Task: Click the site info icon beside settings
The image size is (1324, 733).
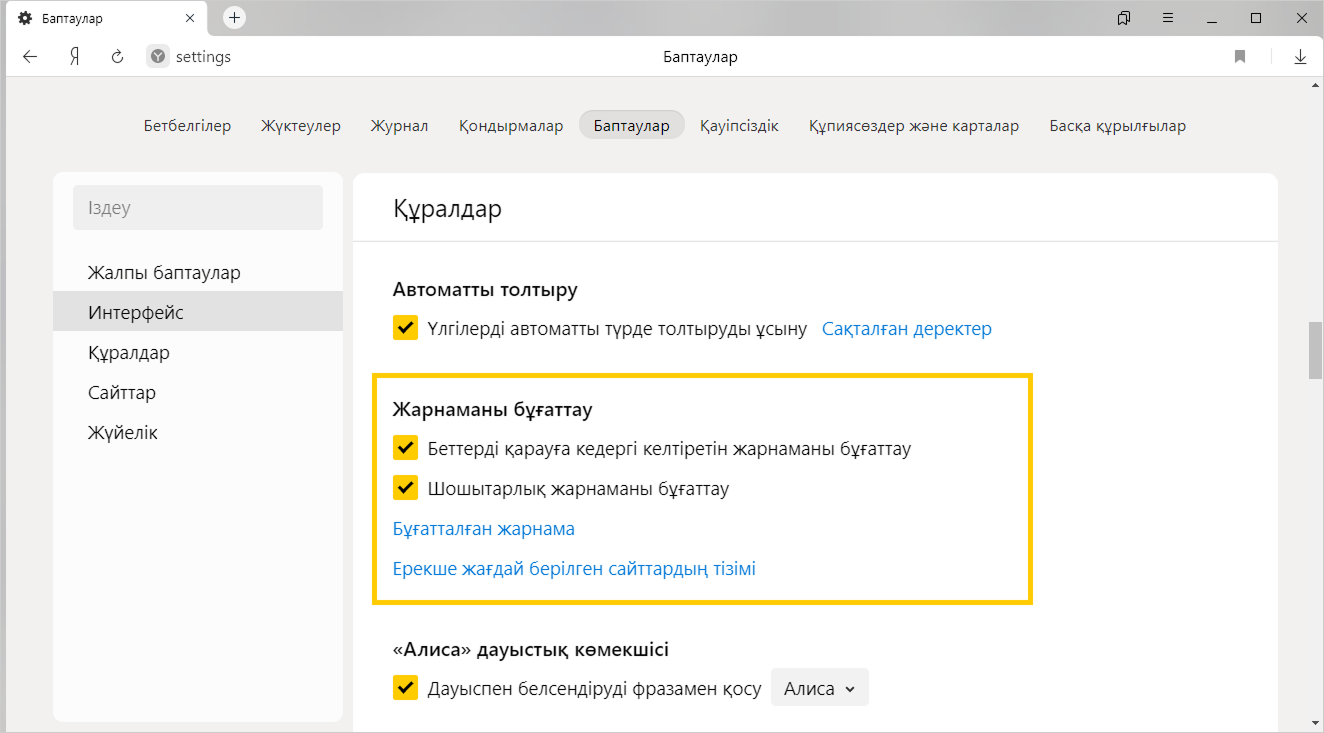Action: pos(158,57)
